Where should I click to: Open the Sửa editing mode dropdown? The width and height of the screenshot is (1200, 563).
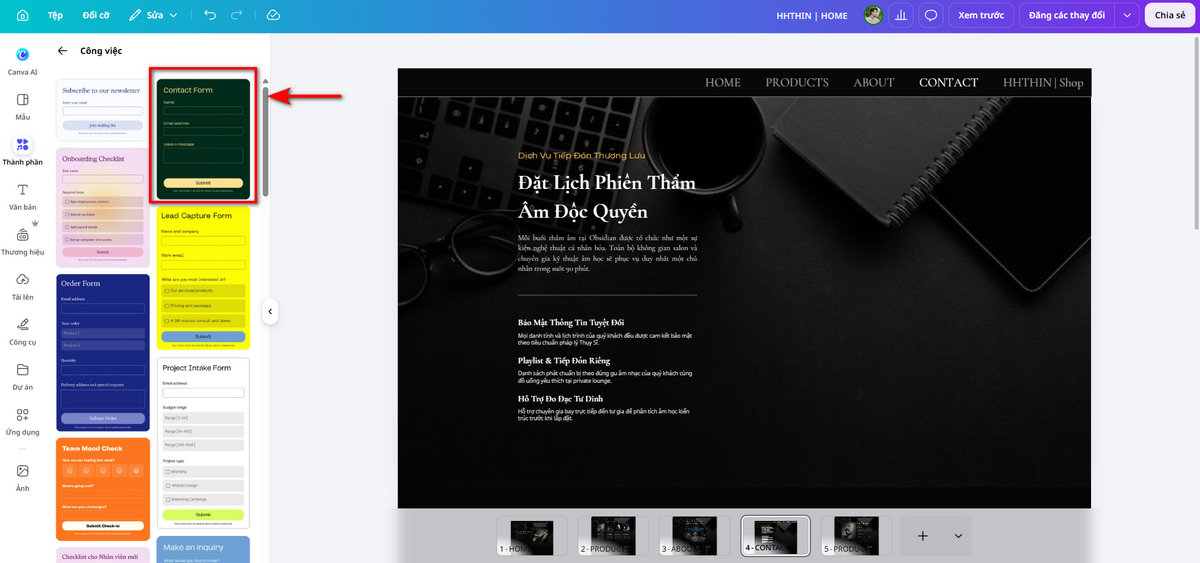[154, 16]
